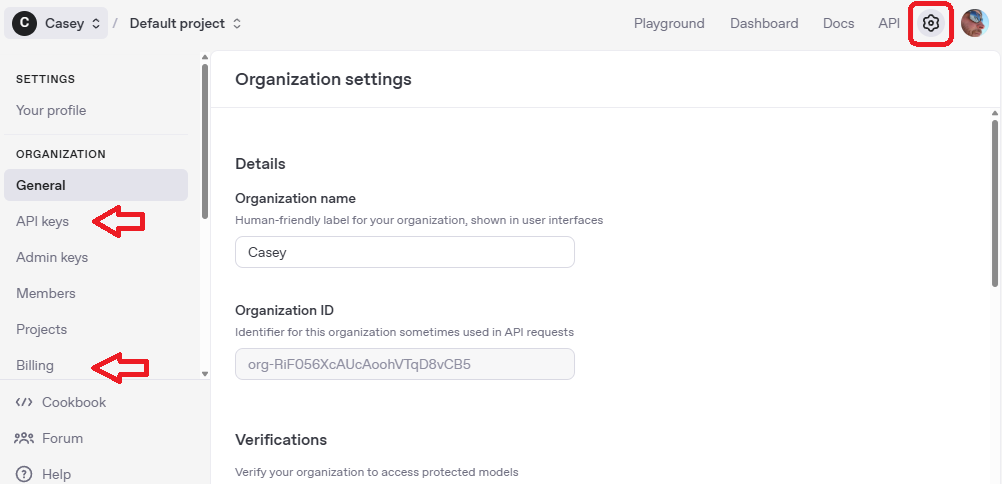
Task: Go to Your profile settings
Action: coord(51,110)
